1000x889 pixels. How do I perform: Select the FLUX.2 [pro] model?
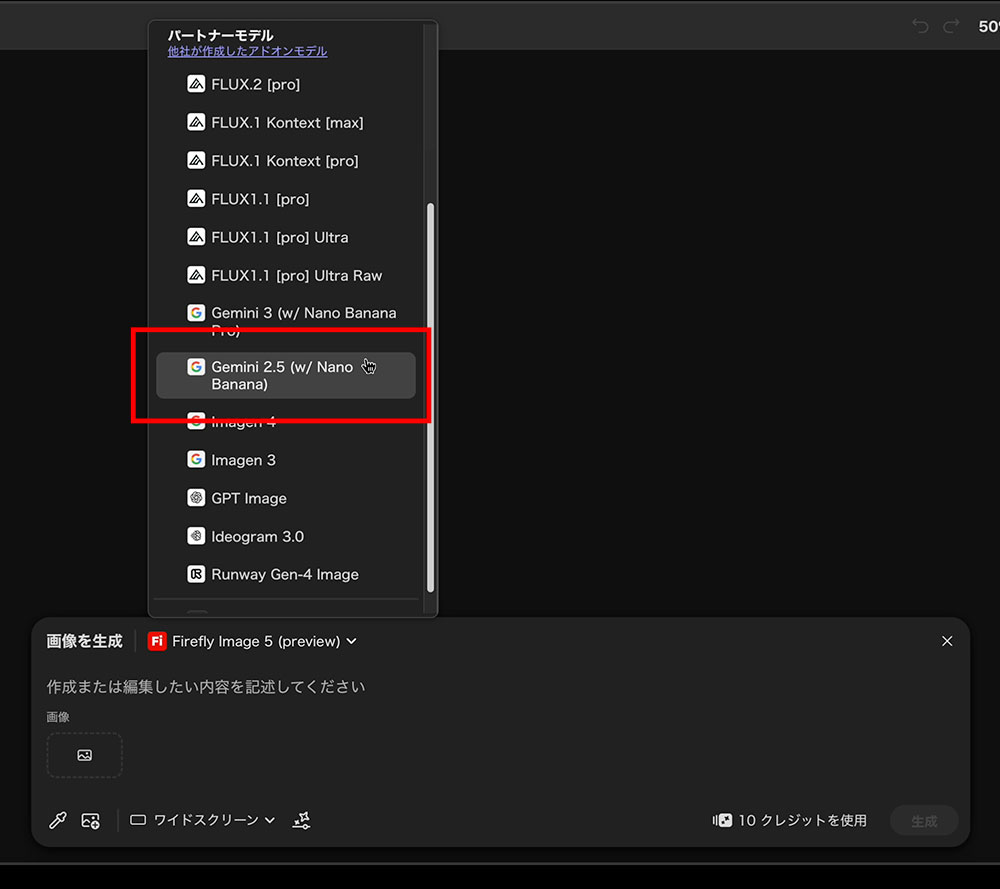(x=286, y=84)
